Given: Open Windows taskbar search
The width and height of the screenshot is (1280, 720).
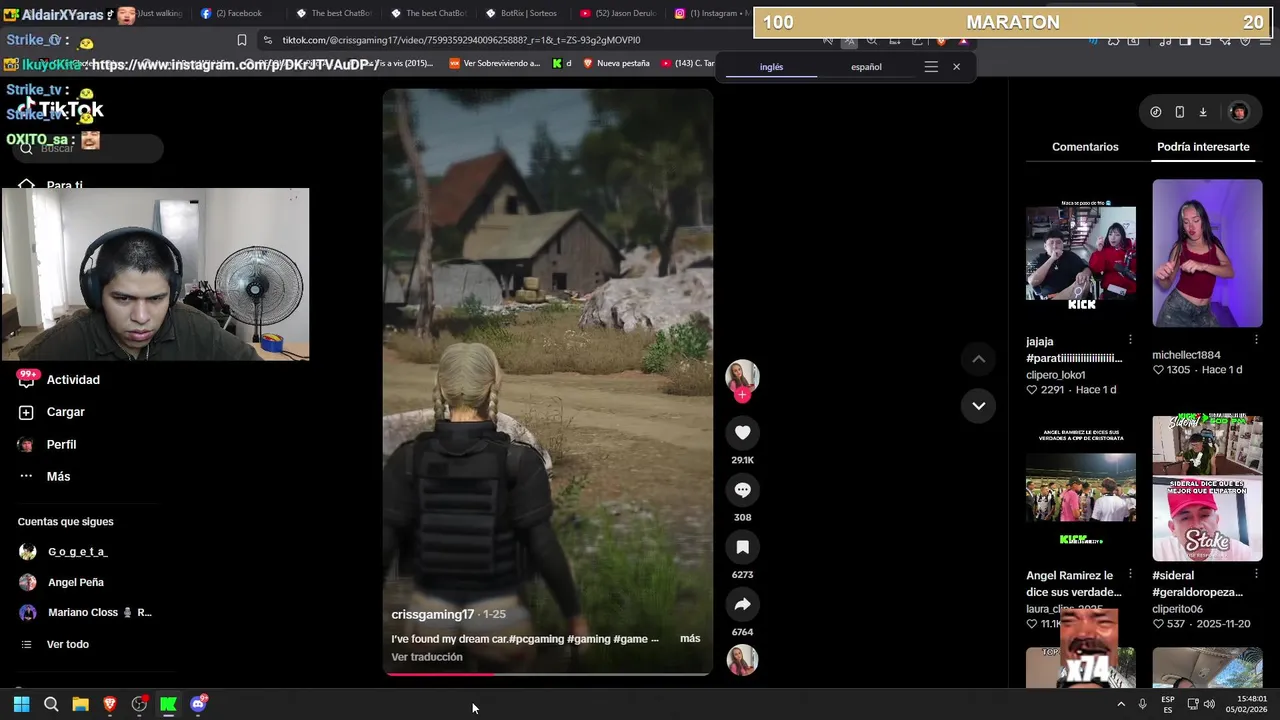Looking at the screenshot, I should pos(51,704).
